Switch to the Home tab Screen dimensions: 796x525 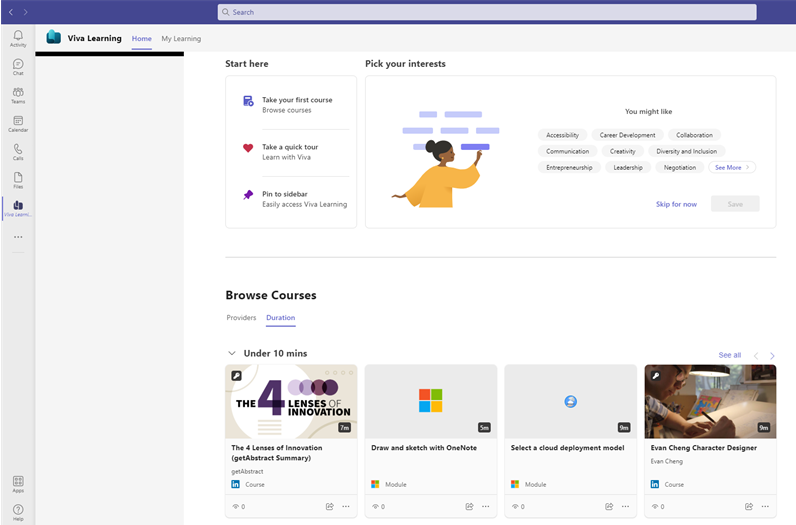coord(142,39)
